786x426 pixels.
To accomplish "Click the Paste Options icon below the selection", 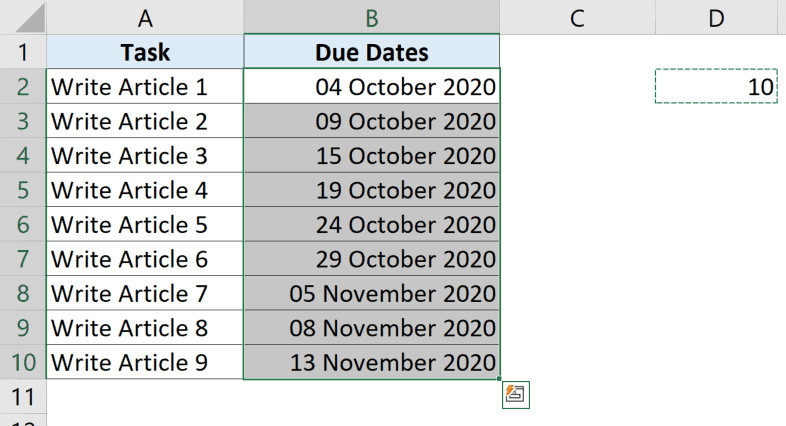I will click(x=516, y=394).
